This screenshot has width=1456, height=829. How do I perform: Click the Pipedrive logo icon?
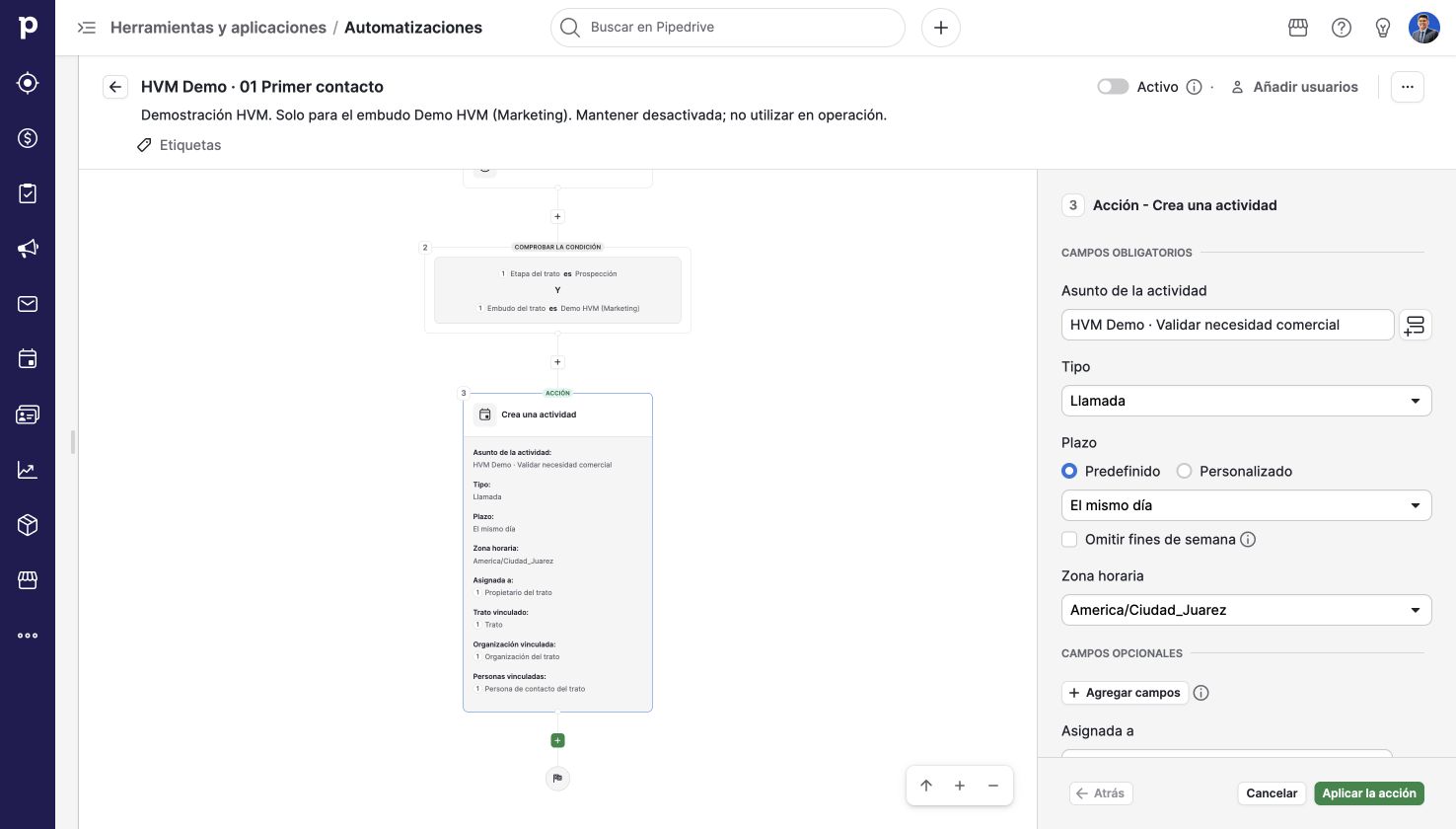tap(28, 27)
